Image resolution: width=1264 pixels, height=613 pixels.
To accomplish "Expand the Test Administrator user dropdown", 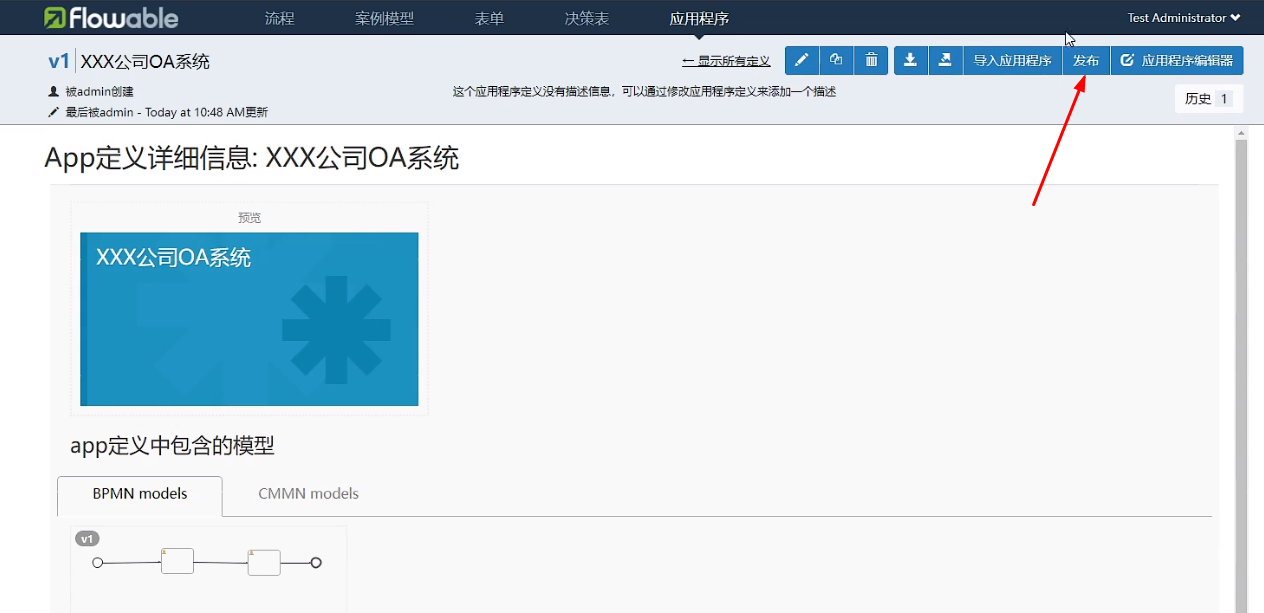I will (1184, 18).
